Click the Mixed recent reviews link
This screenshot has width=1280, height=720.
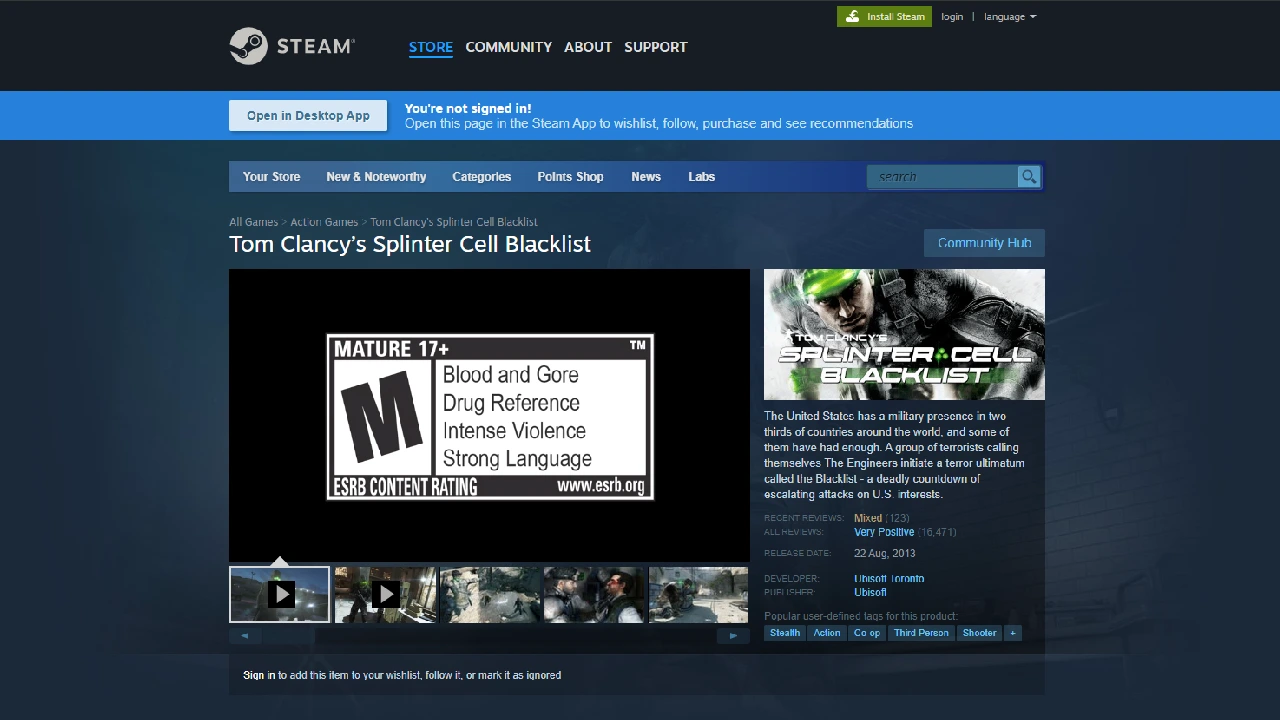click(867, 518)
